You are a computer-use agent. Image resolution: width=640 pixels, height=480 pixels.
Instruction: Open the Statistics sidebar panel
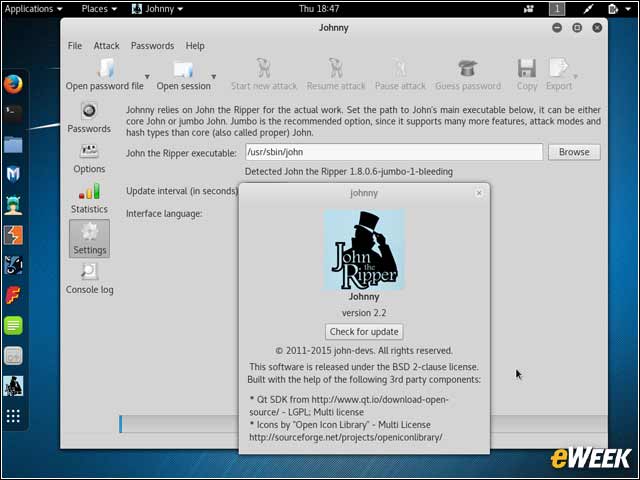coord(89,199)
